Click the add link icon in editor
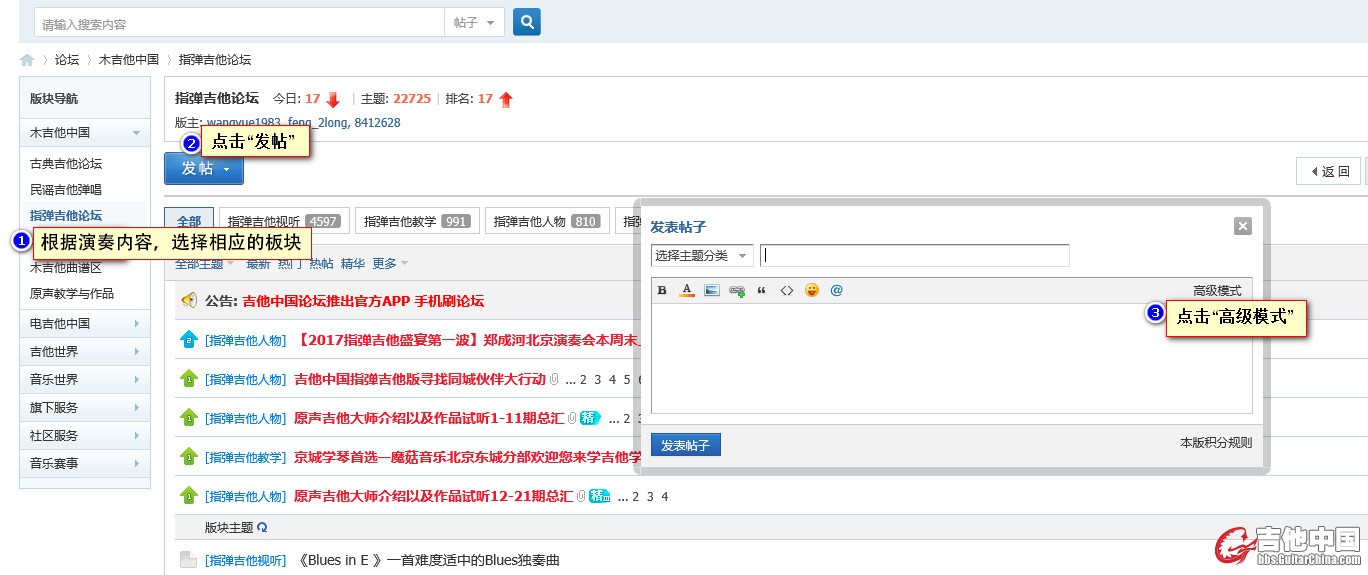1368x575 pixels. pyautogui.click(x=737, y=291)
